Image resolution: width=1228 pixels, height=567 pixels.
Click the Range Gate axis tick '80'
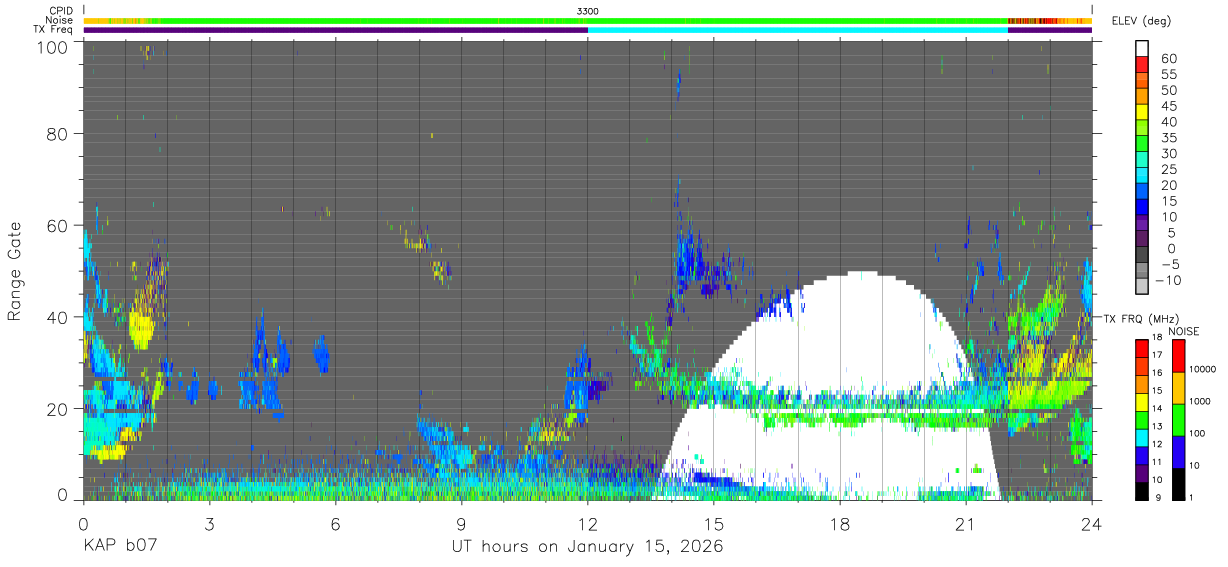tap(58, 133)
